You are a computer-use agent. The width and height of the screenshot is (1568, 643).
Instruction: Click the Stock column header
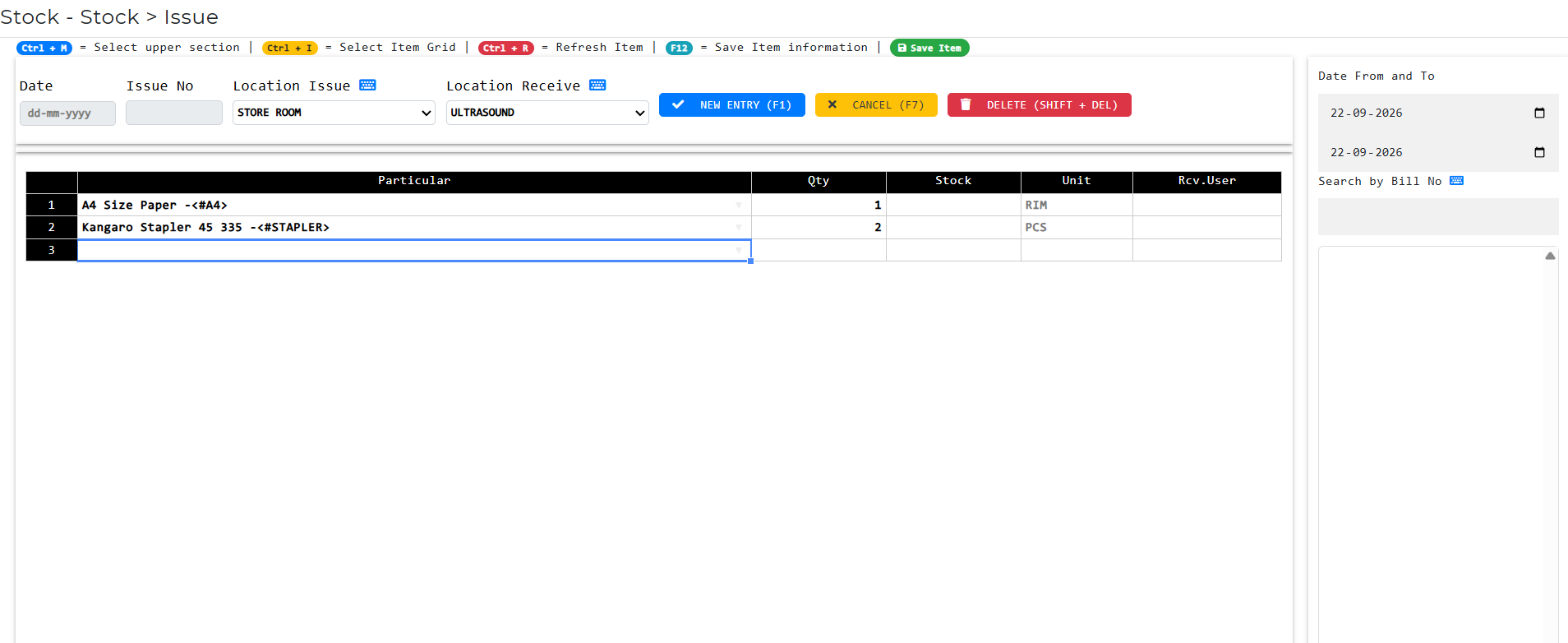click(953, 182)
